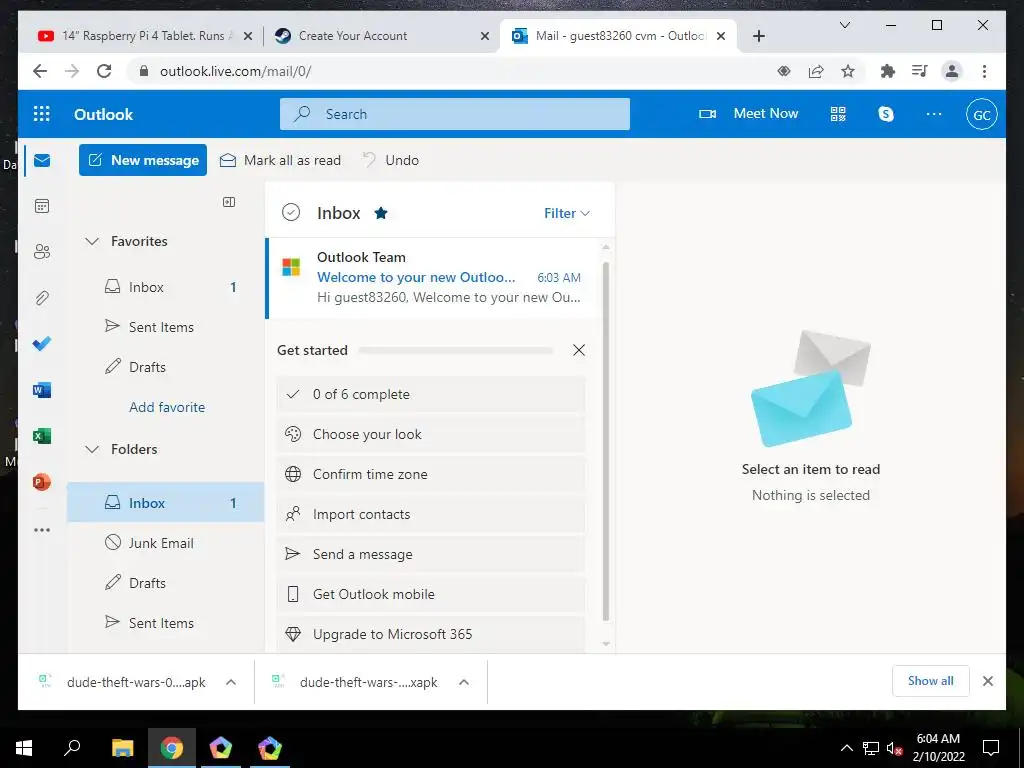The width and height of the screenshot is (1024, 768).
Task: Show more apps ellipsis in sidebar
Action: [42, 530]
